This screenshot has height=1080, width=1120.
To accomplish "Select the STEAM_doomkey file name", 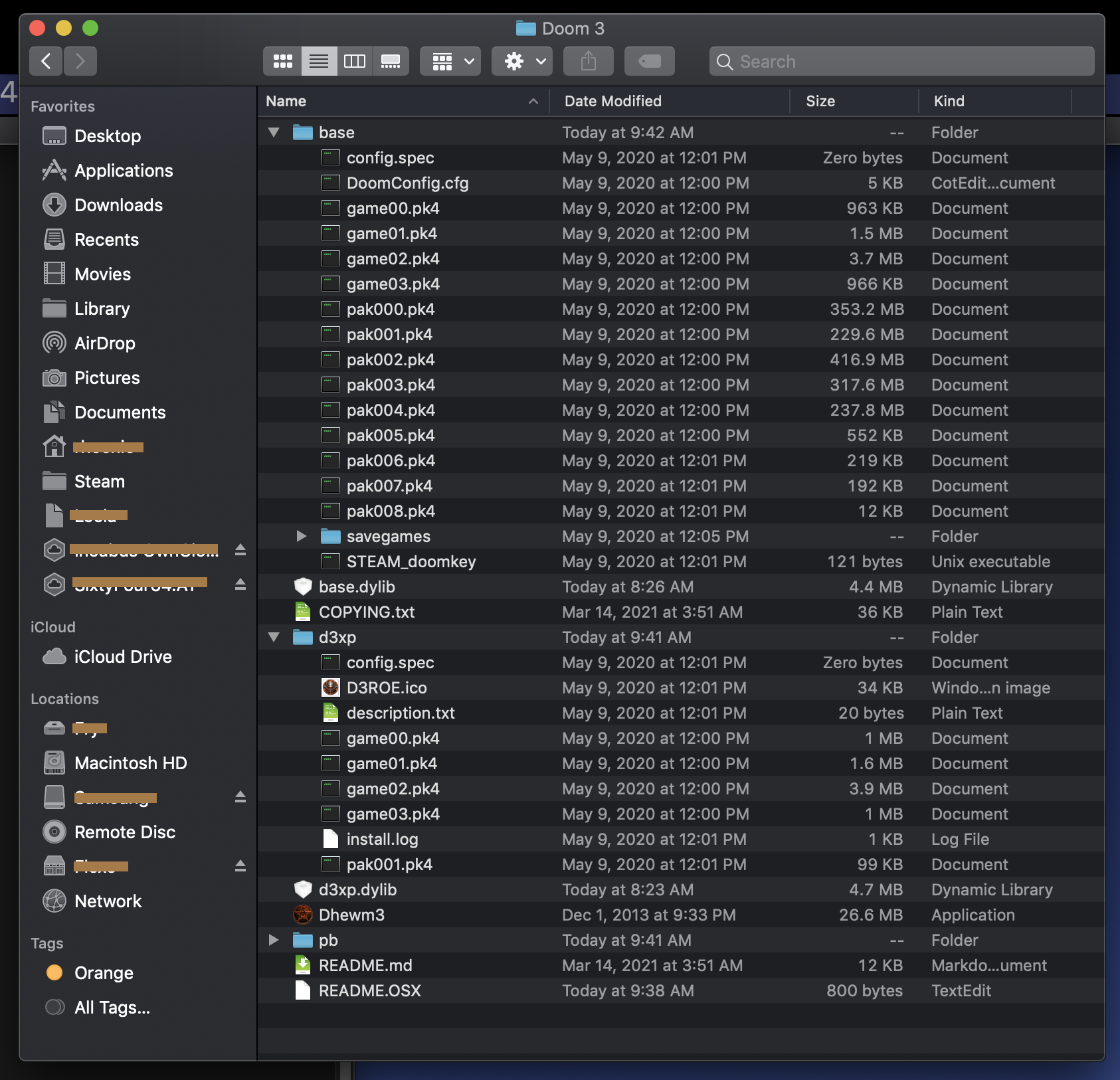I will (x=411, y=562).
